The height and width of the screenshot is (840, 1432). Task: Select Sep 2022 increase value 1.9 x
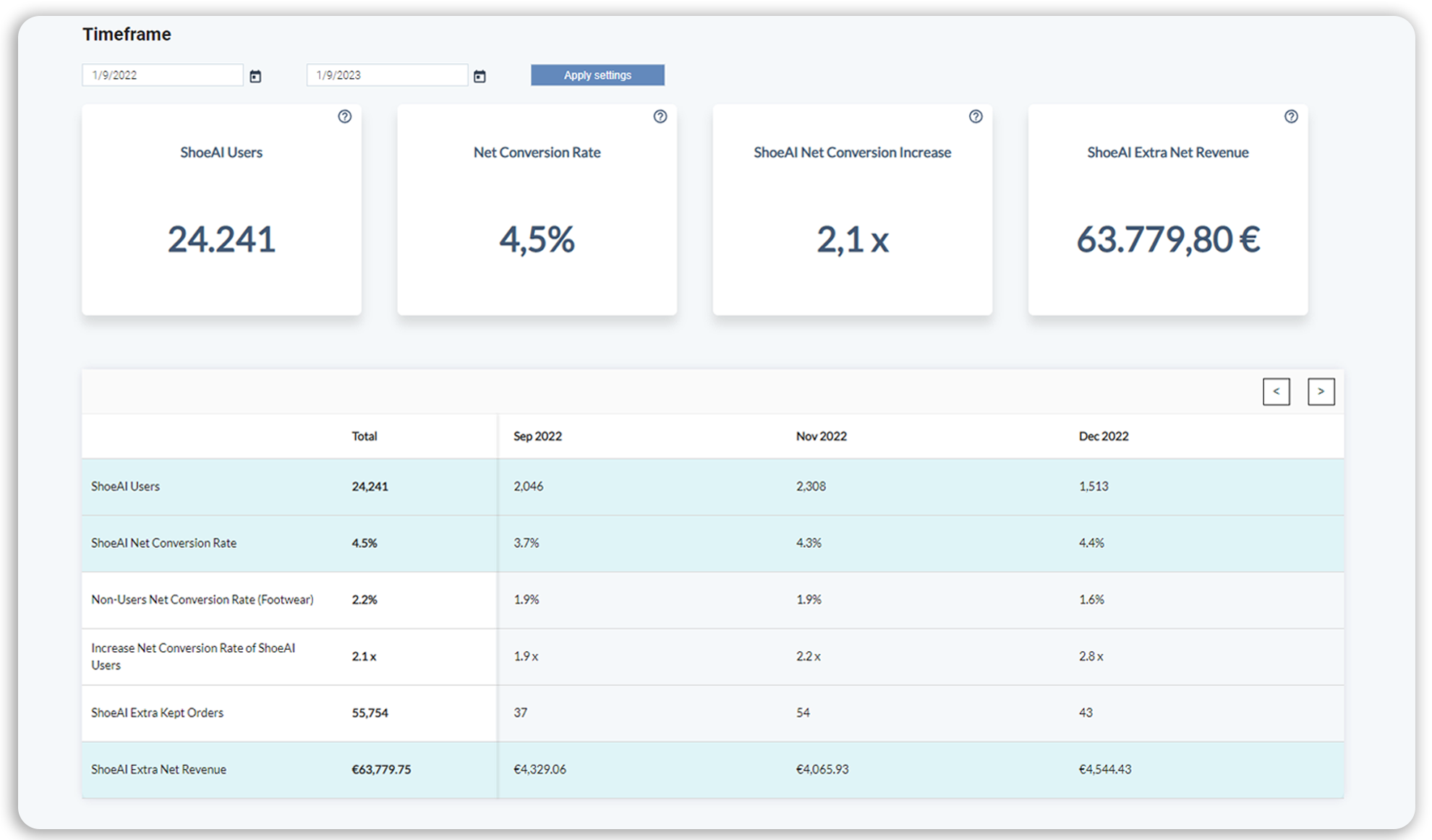point(526,656)
